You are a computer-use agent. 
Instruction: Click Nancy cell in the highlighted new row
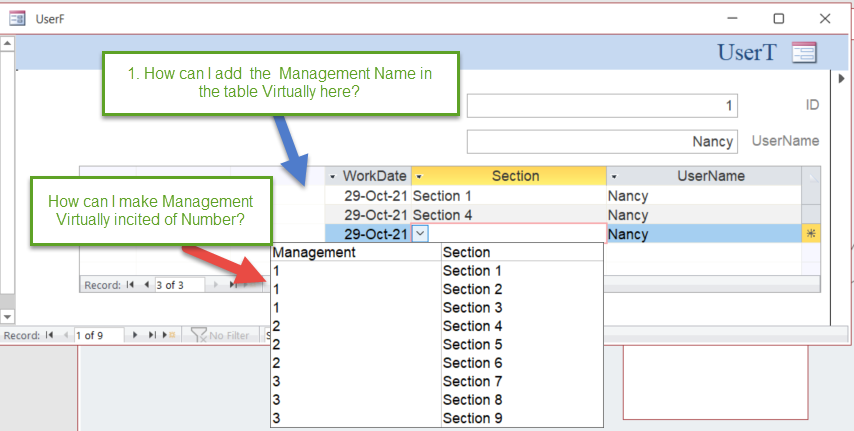[x=704, y=234]
